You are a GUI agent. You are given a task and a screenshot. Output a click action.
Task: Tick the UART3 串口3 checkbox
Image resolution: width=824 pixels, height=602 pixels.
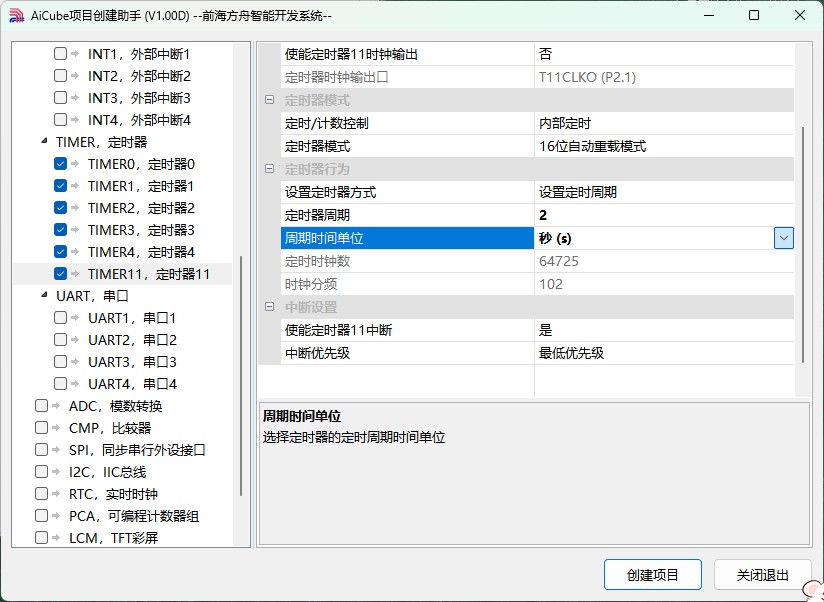[x=60, y=361]
